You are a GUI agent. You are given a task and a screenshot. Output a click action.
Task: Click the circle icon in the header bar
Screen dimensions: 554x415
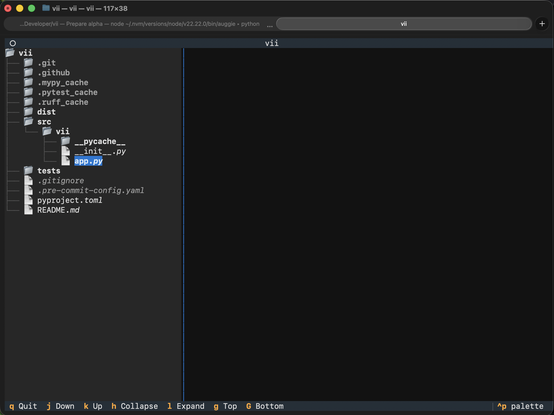(13, 43)
